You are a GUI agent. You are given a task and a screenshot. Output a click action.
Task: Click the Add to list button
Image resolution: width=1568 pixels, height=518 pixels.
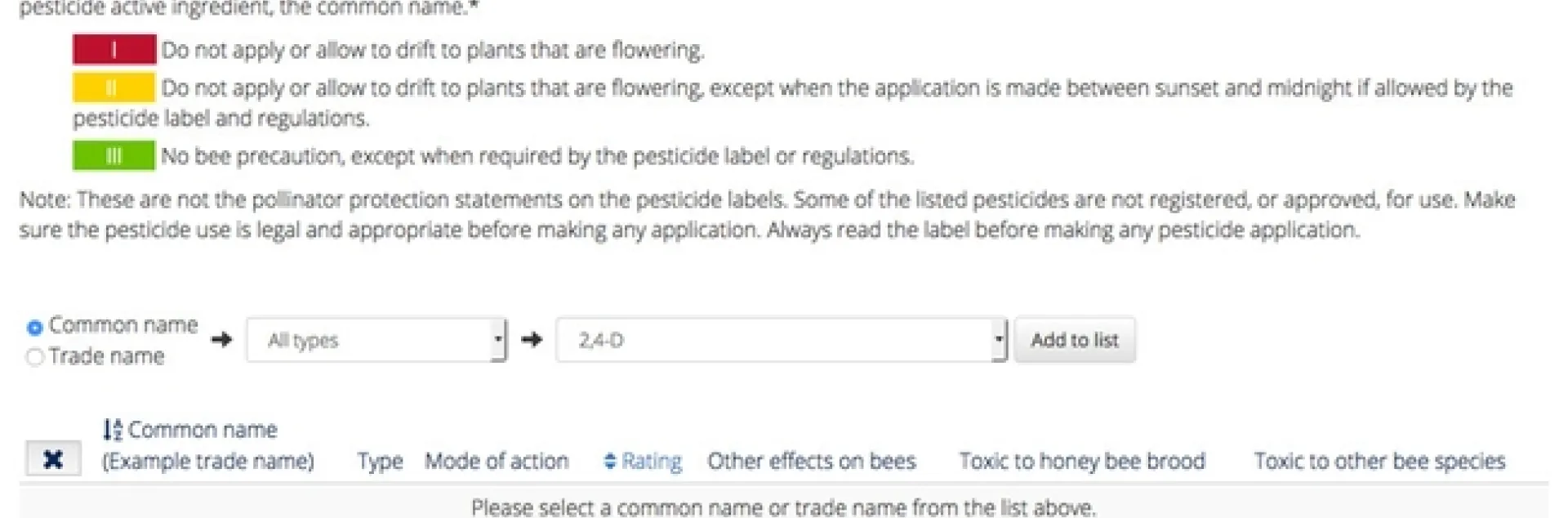pos(1074,339)
